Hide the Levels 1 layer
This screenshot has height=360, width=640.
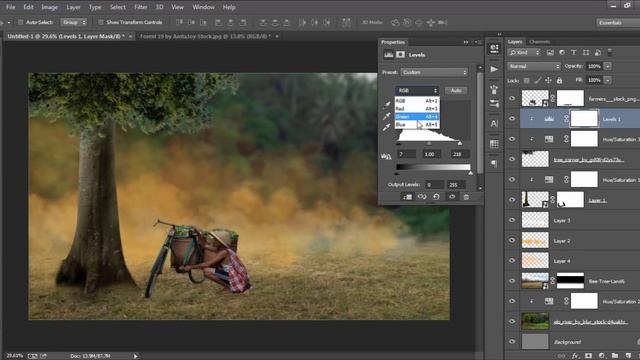(x=512, y=119)
